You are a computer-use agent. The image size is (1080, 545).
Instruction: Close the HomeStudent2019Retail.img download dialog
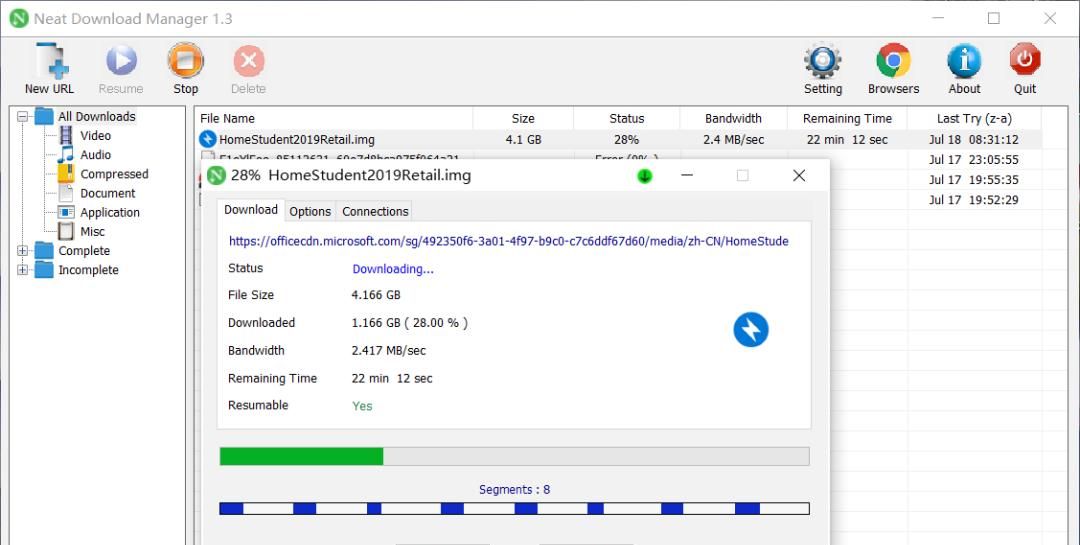[799, 176]
